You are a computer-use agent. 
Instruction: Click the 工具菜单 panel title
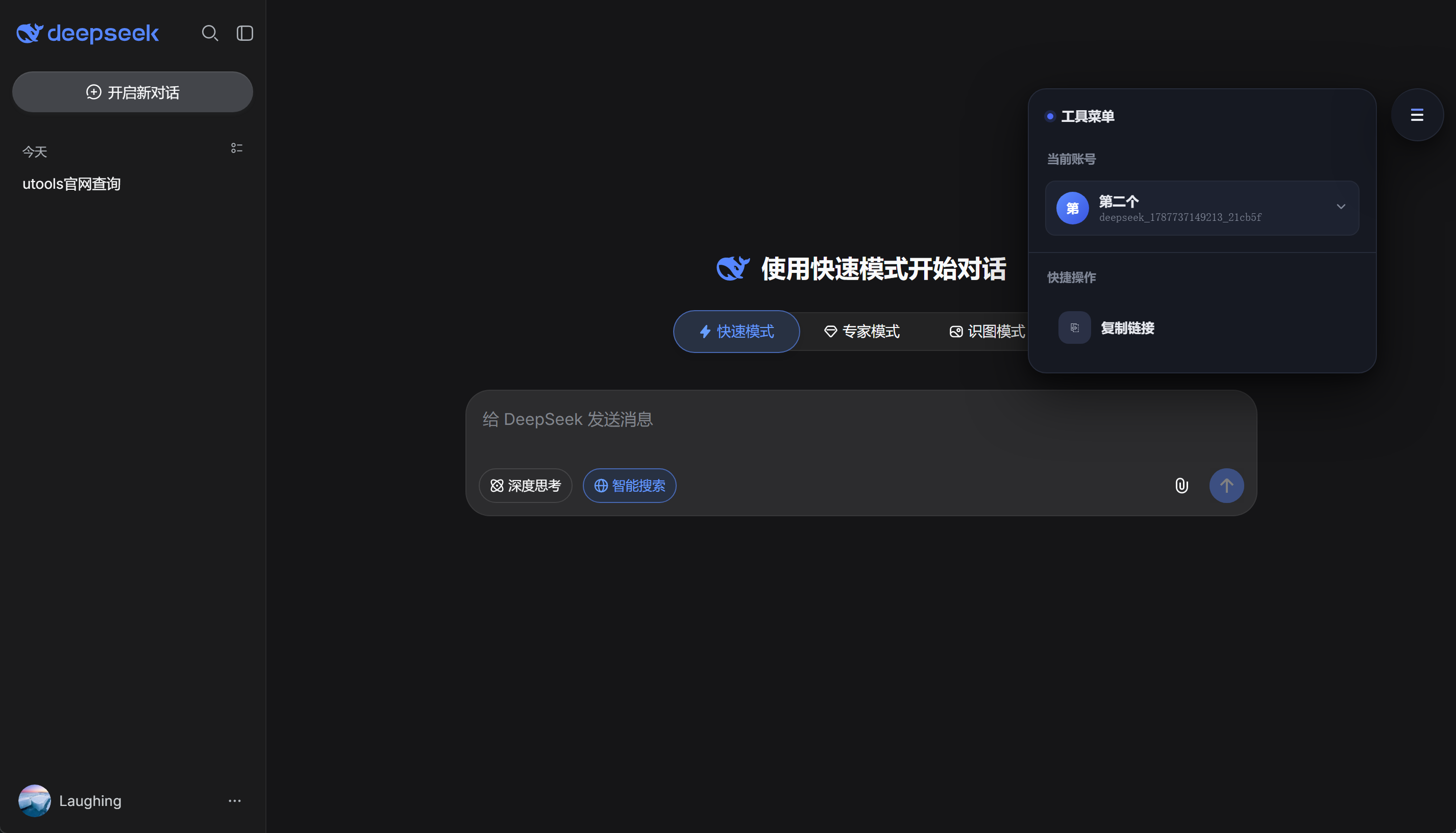click(x=1088, y=116)
